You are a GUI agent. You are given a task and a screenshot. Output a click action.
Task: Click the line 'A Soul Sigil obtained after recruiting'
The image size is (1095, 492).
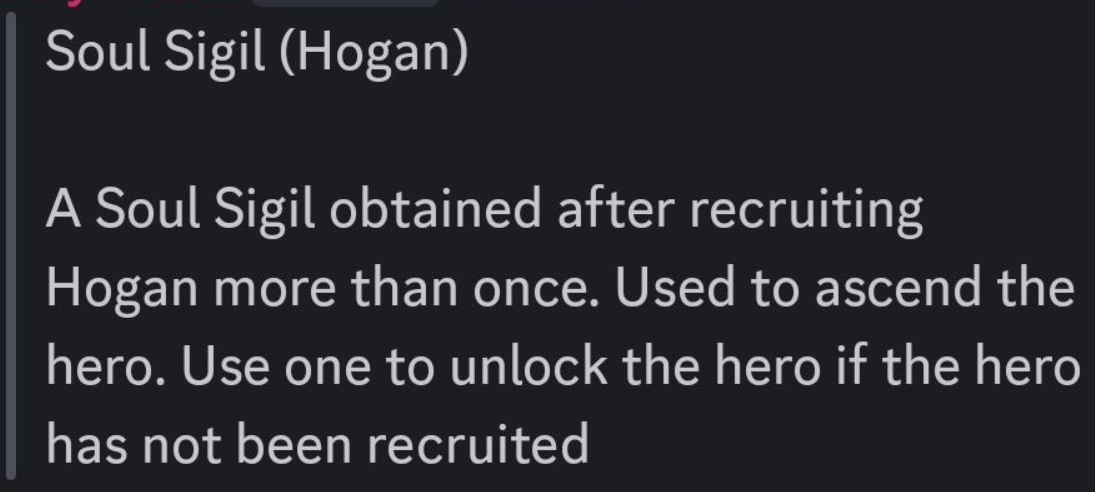pyautogui.click(x=485, y=210)
